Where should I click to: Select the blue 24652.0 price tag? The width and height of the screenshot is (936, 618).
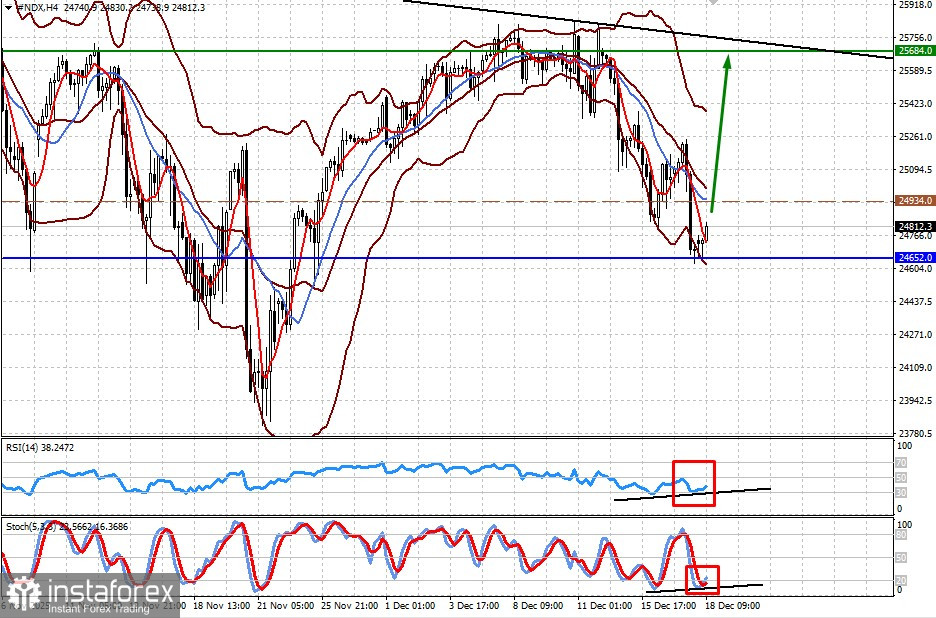915,257
